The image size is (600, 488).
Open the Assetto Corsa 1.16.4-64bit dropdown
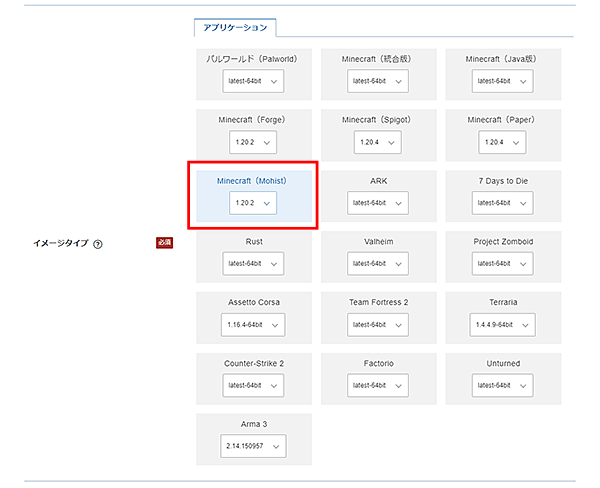(x=253, y=325)
